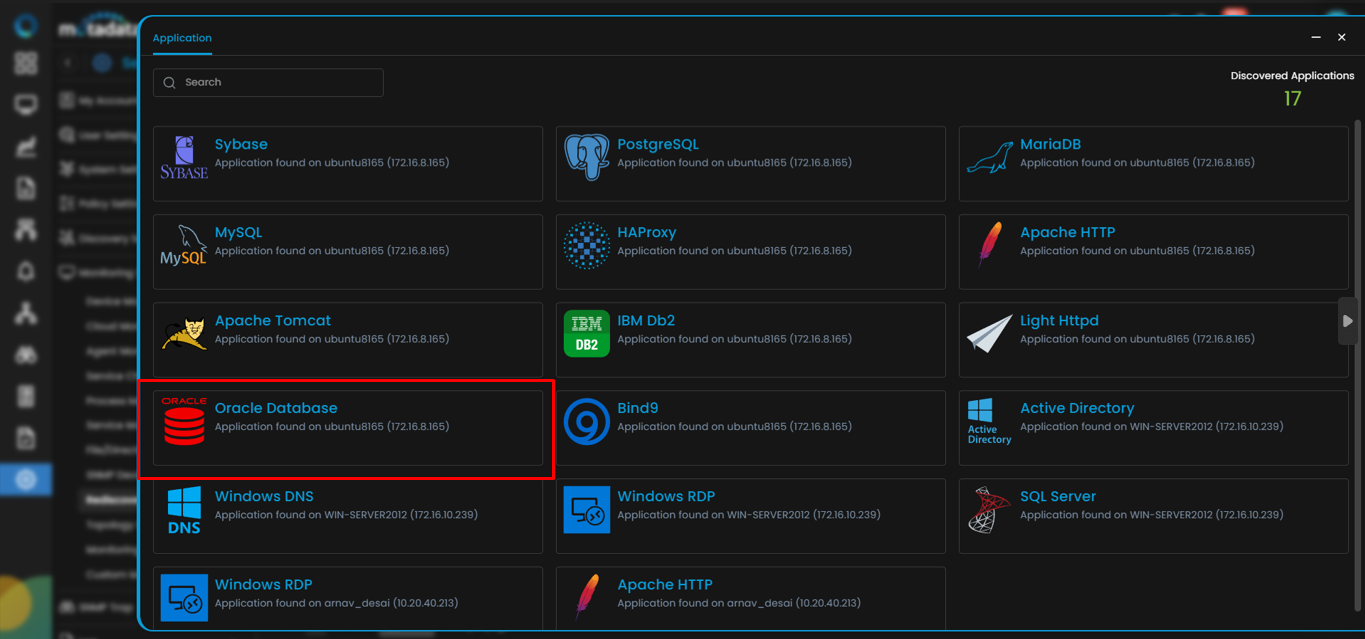Open the MariaDB application title
The height and width of the screenshot is (639, 1365).
pyautogui.click(x=1050, y=144)
